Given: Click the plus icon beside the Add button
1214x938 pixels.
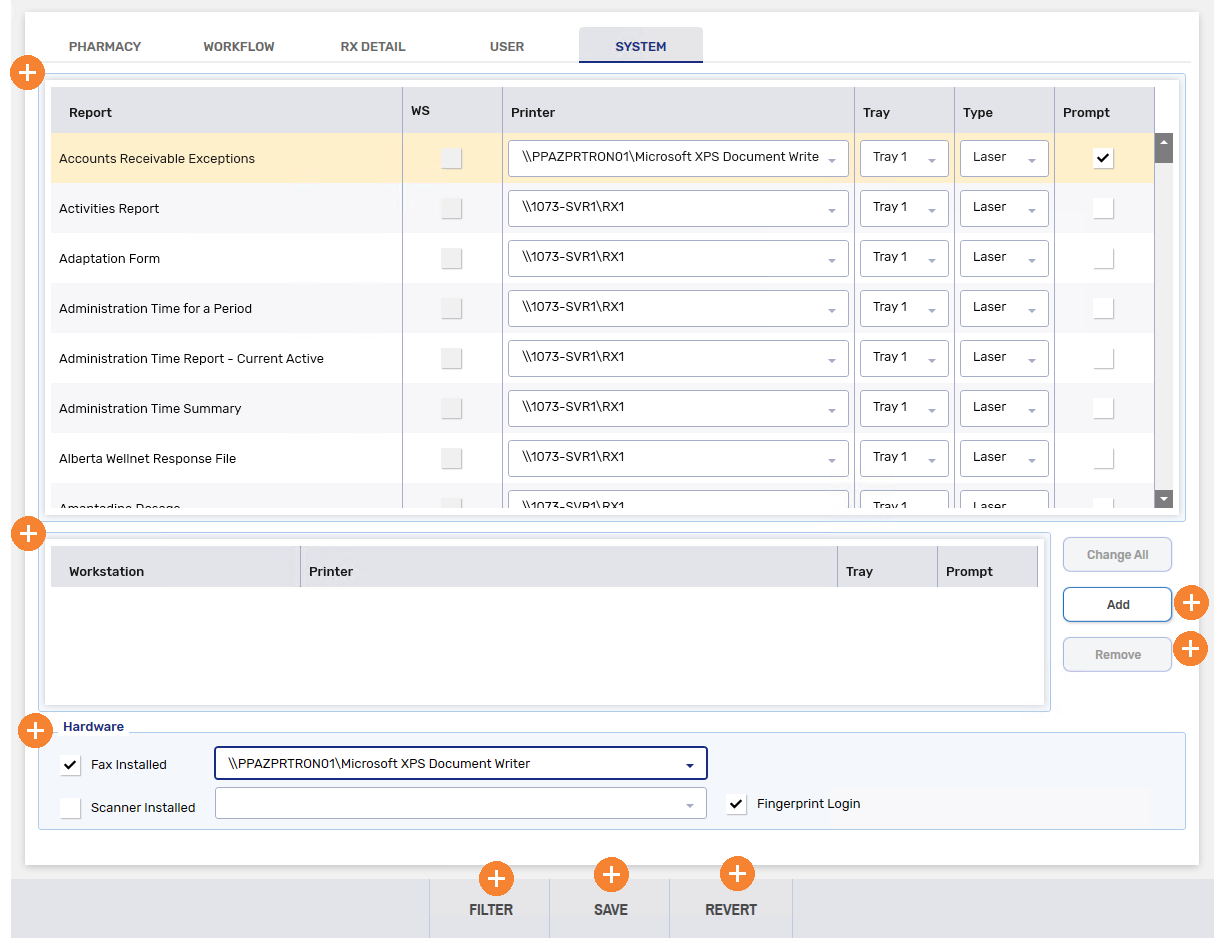Looking at the screenshot, I should pos(1190,603).
